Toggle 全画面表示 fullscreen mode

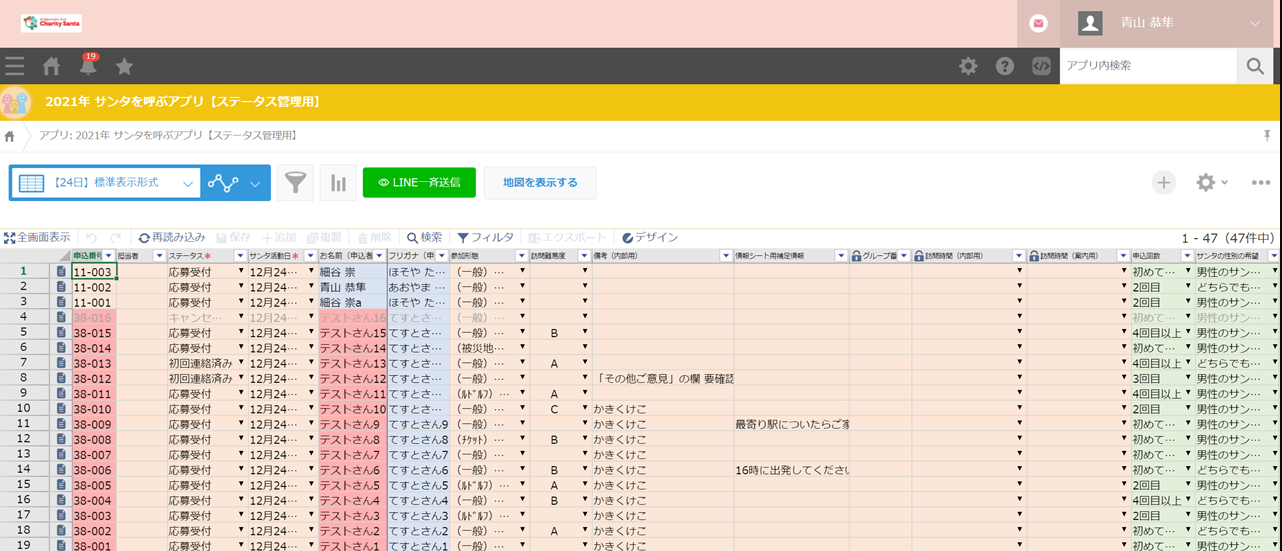tap(37, 237)
